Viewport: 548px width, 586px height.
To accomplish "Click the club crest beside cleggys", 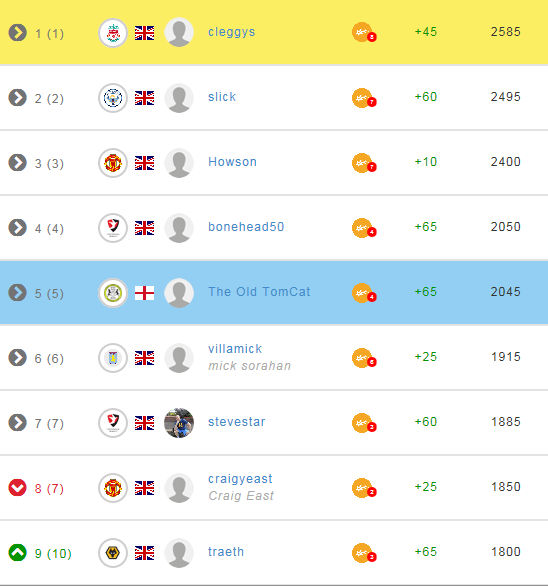I will pyautogui.click(x=113, y=33).
